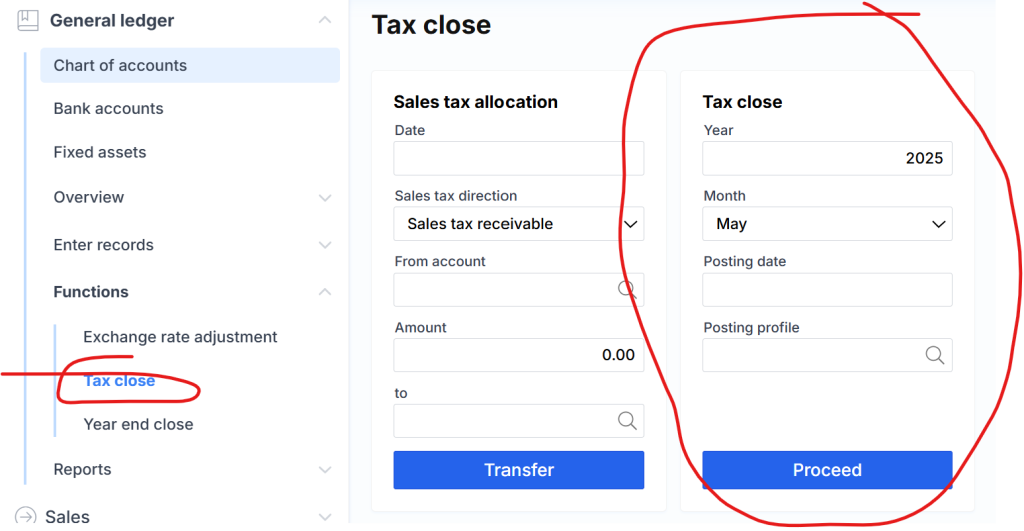The width and height of the screenshot is (1024, 531).
Task: Select Fixed assets in sidebar
Action: 100,152
